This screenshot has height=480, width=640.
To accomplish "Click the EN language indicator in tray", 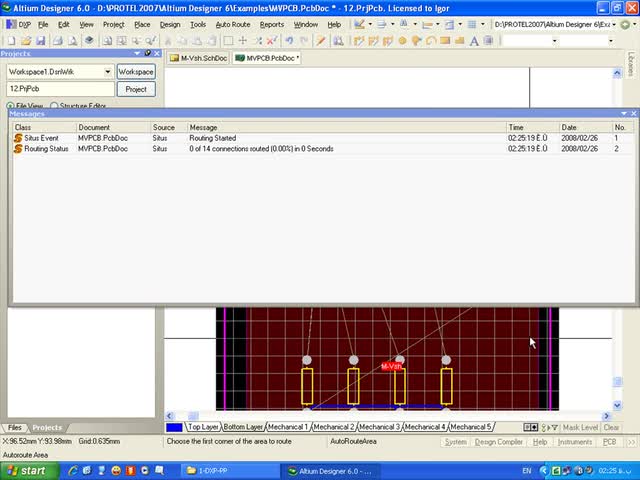I will 527,471.
